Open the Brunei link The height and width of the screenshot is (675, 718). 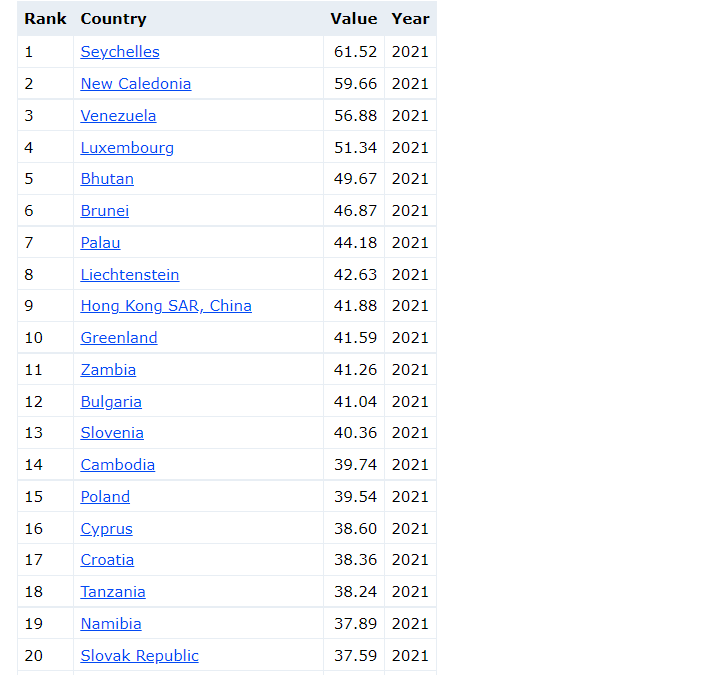(x=105, y=211)
